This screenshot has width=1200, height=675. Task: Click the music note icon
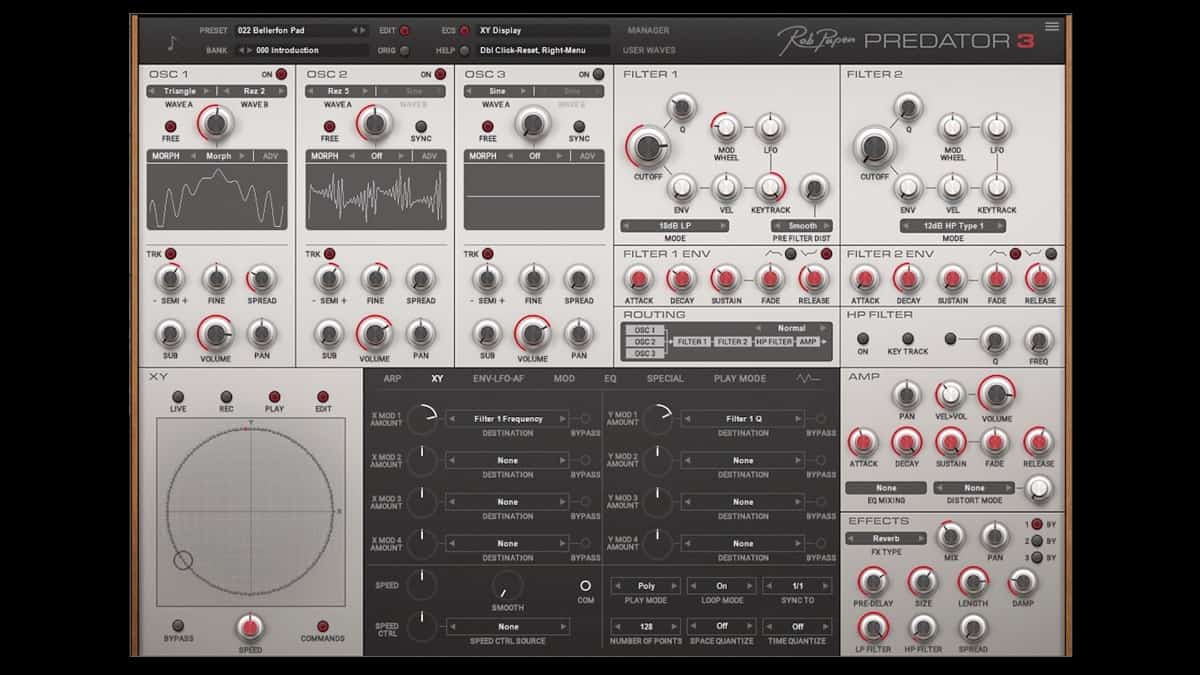tap(172, 43)
